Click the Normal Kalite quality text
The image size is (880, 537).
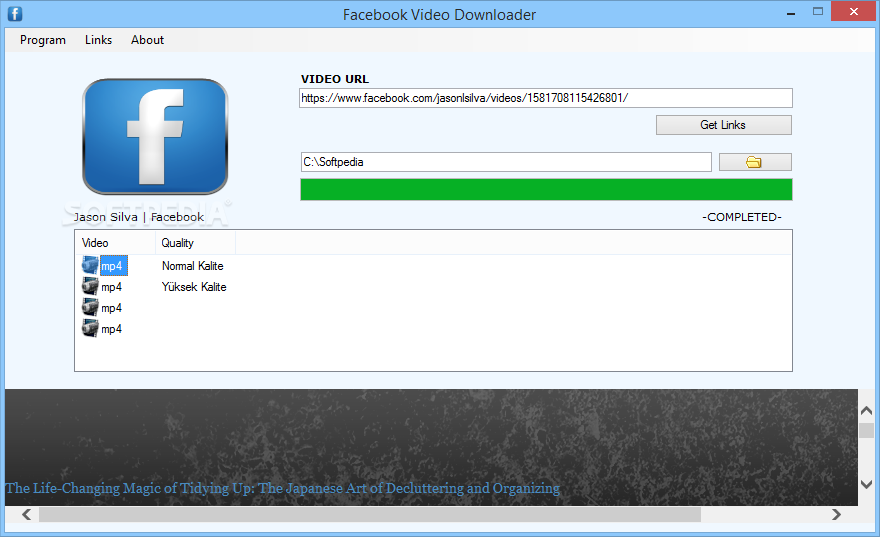point(192,266)
